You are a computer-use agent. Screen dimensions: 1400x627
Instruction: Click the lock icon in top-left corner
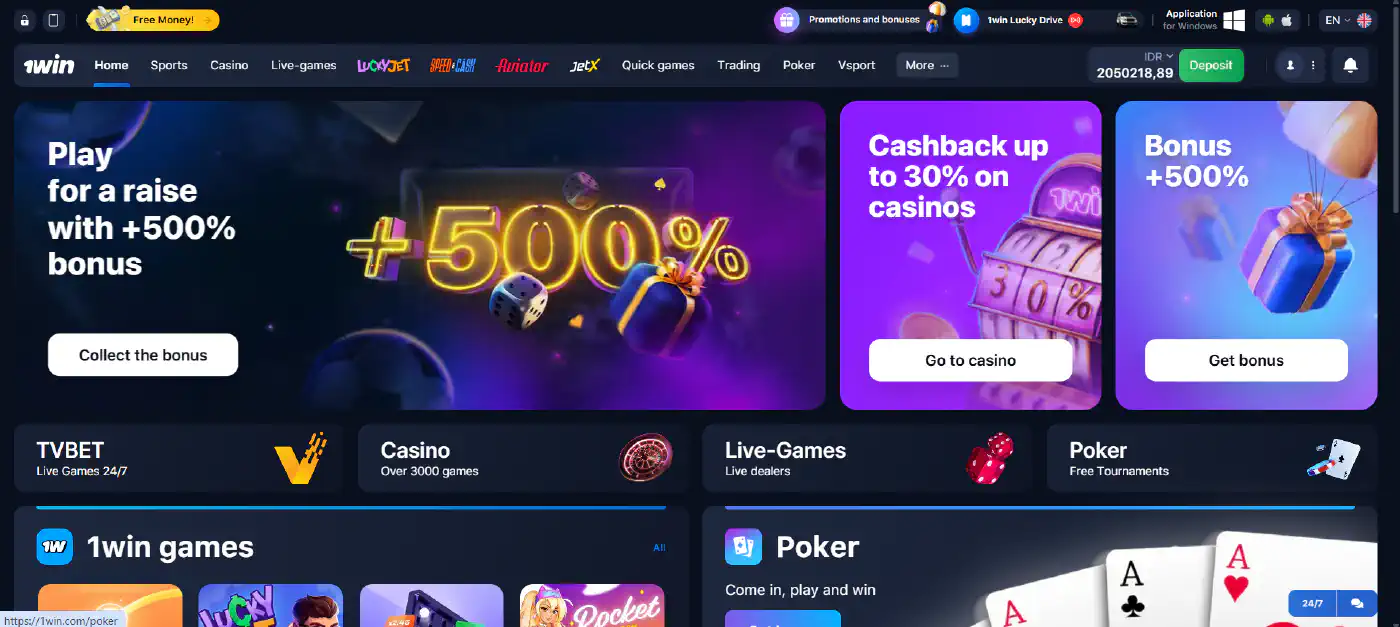tap(25, 20)
